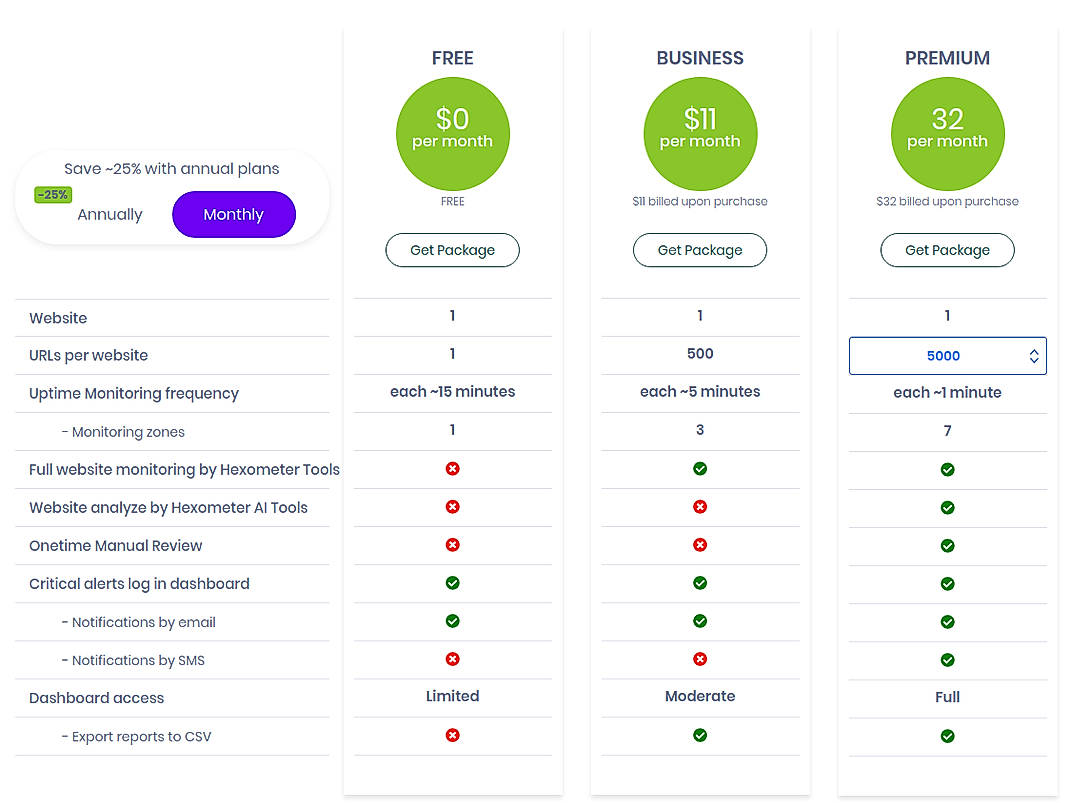Click the red cross for Free plan SMS notifications
Viewport: 1070px width, 803px height.
(452, 659)
